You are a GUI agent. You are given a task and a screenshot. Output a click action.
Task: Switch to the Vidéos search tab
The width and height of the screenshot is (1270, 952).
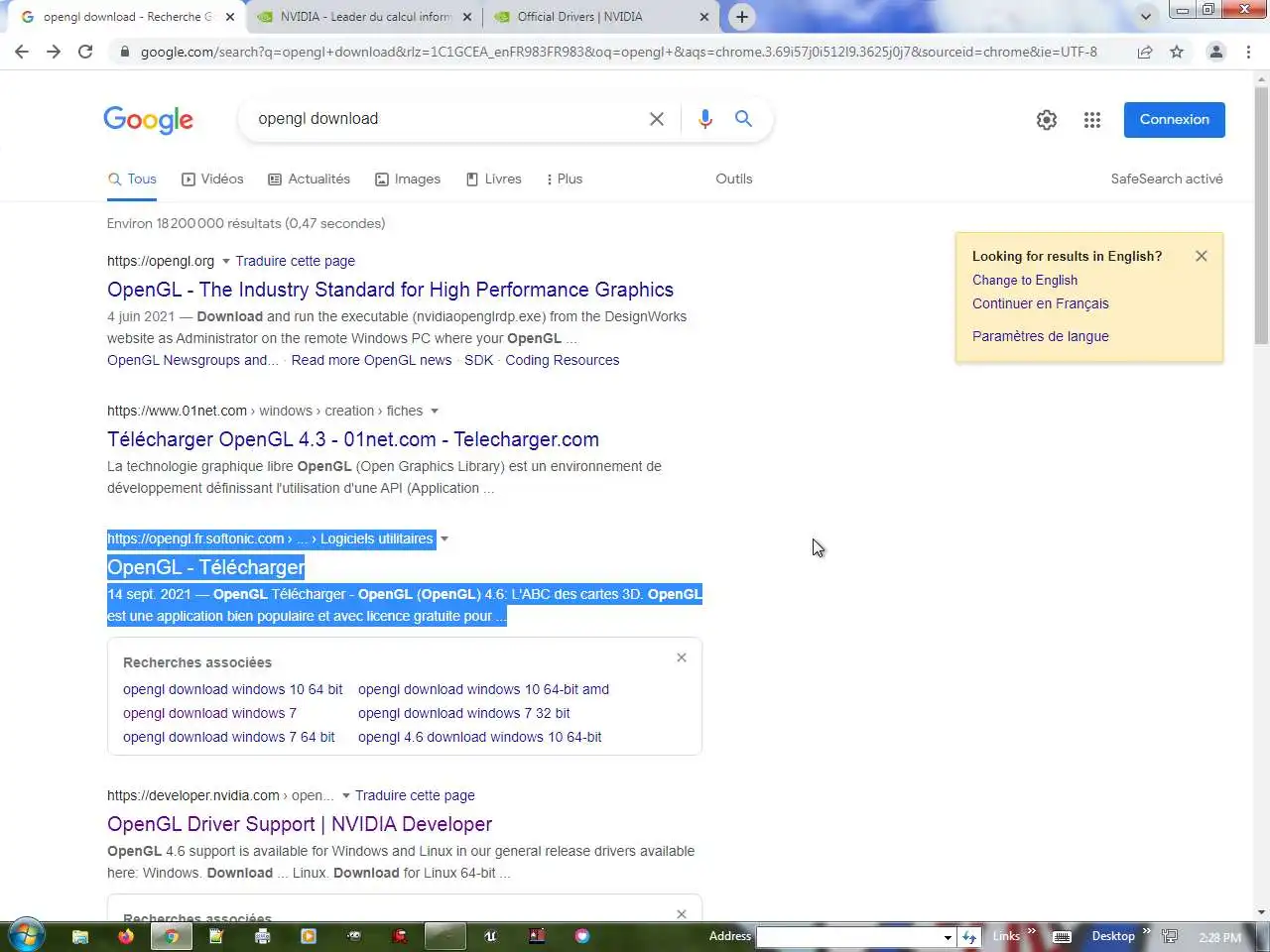point(212,178)
